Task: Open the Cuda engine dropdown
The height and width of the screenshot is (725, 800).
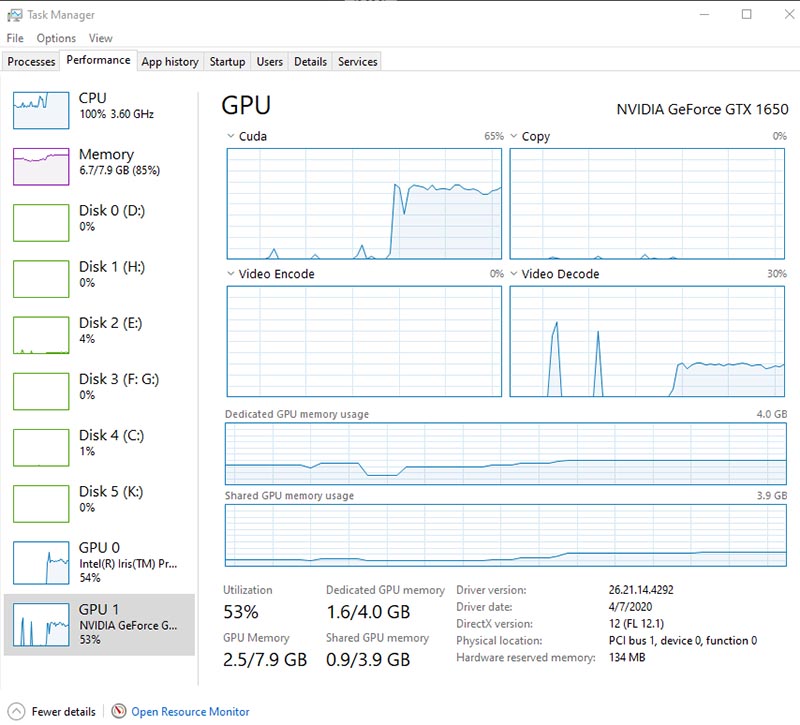Action: click(231, 136)
